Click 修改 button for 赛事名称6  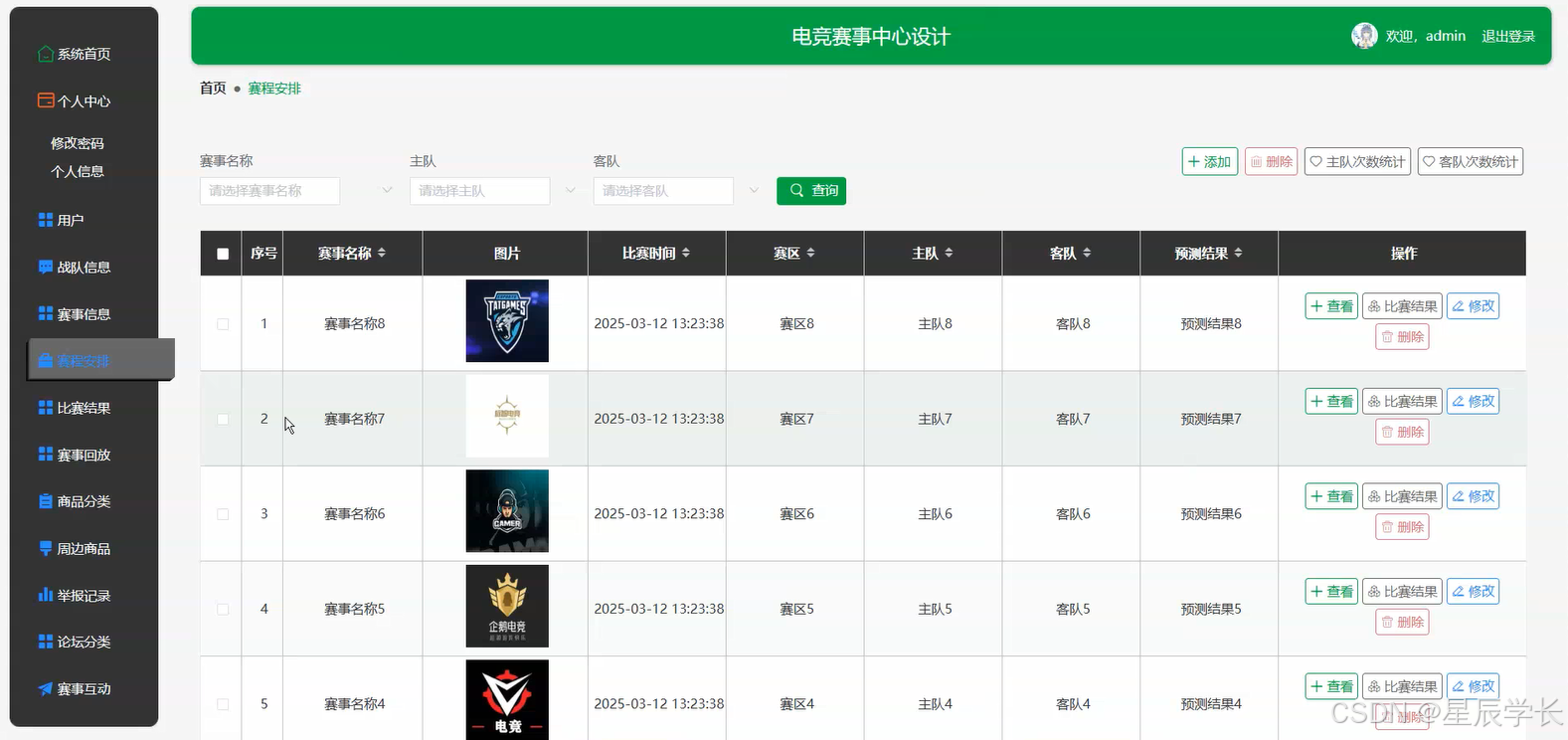1473,496
